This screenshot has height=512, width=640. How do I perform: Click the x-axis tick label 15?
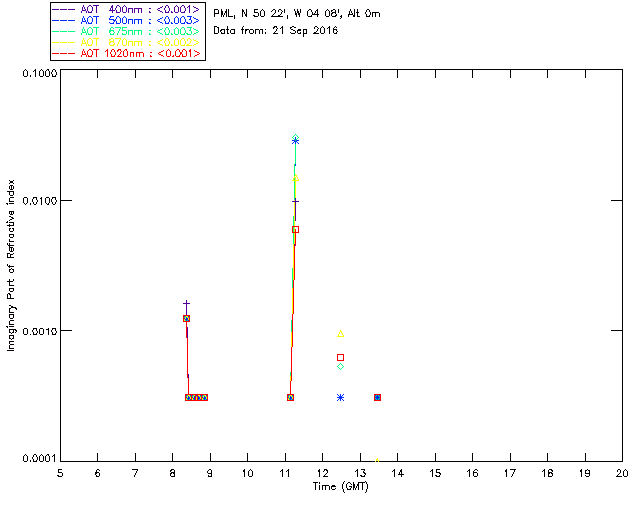[435, 473]
